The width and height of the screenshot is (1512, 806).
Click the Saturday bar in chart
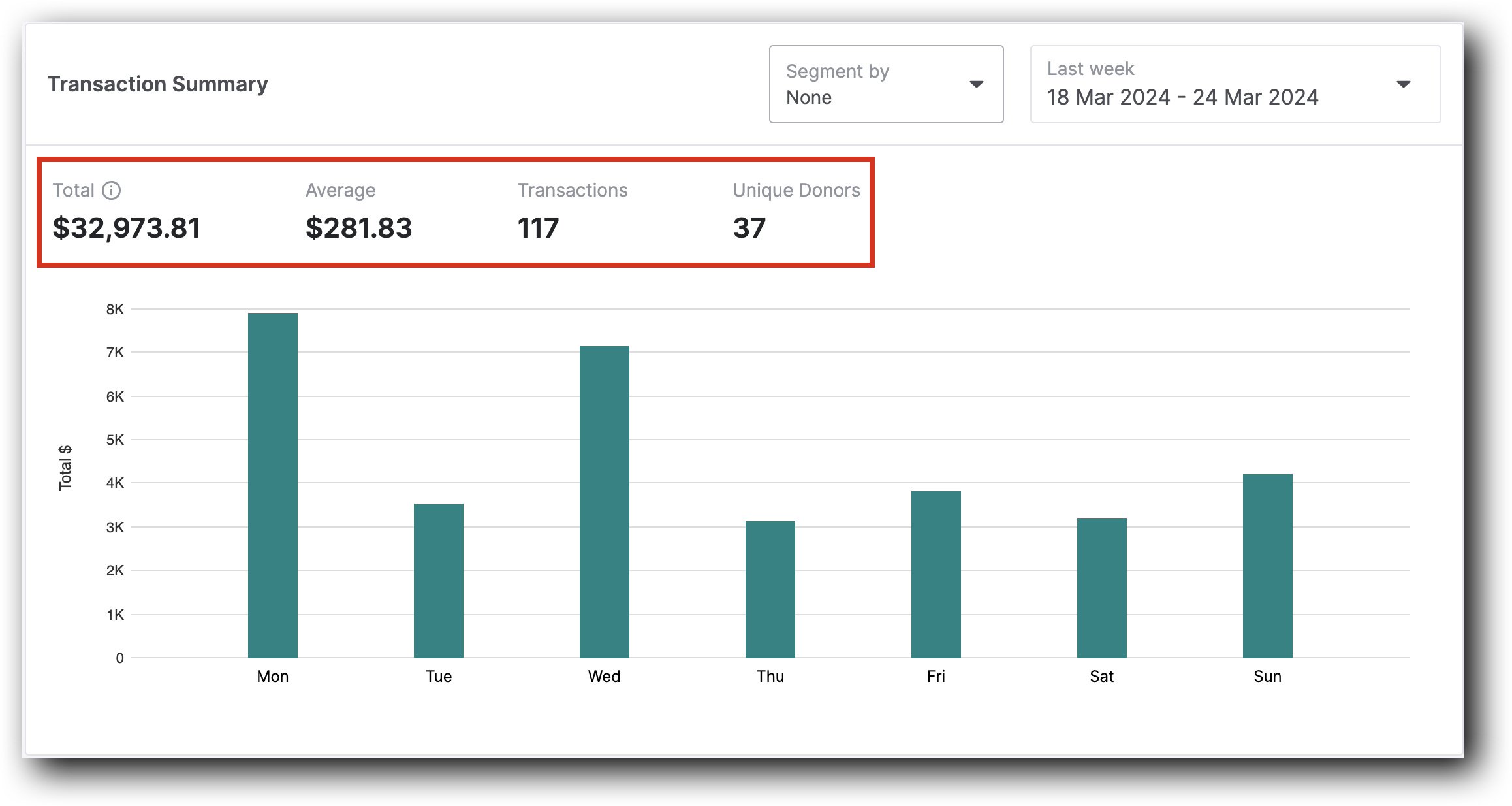pos(1102,587)
